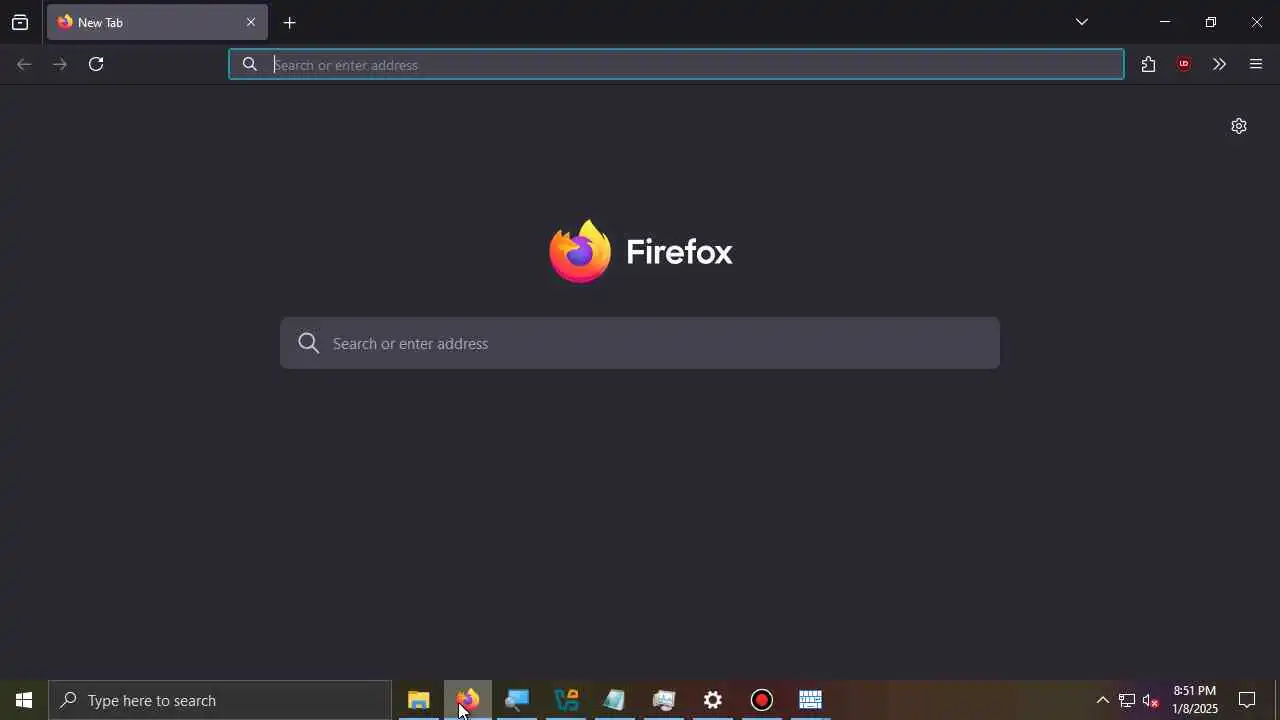Close the New Tab tab
The image size is (1280, 720).
pos(251,22)
